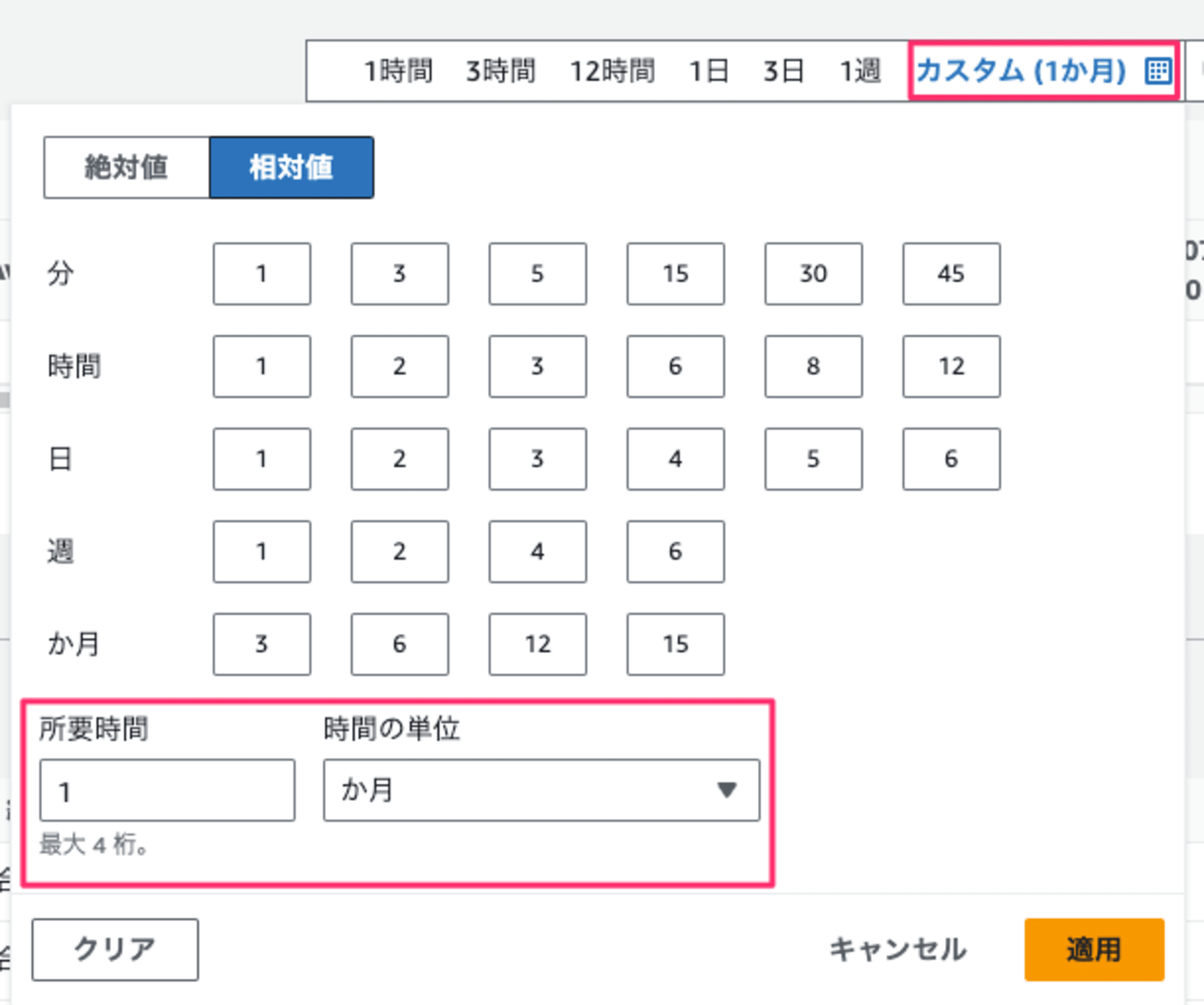
Task: Click キャンセル to dismiss the picker
Action: coord(898,950)
